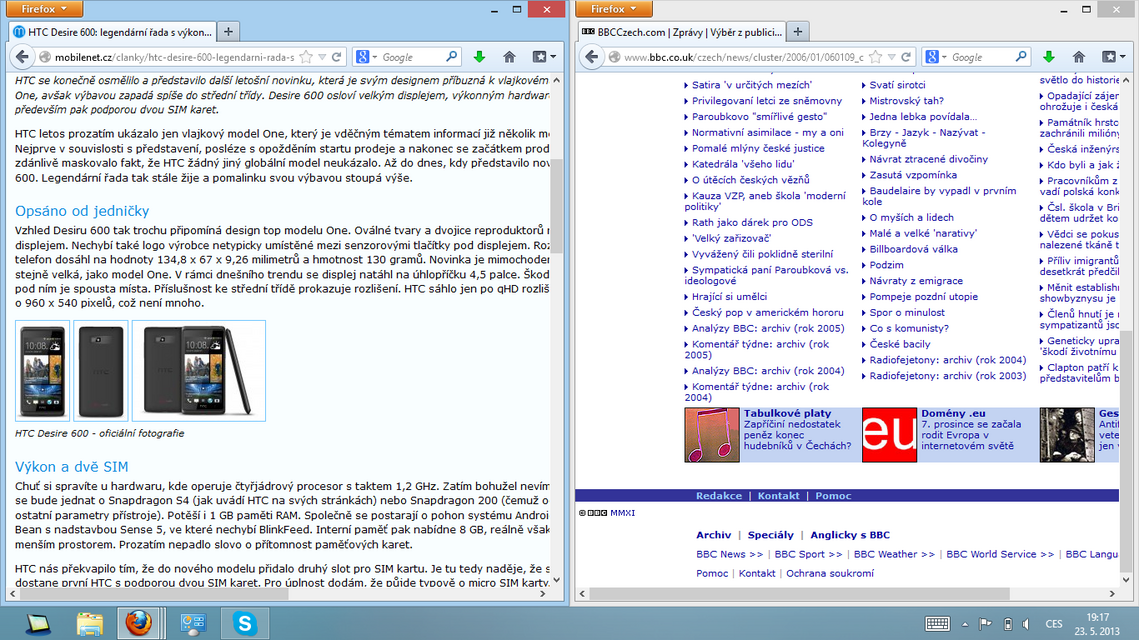Reload the mobilenet.cz page
The image size is (1139, 640).
click(x=337, y=57)
